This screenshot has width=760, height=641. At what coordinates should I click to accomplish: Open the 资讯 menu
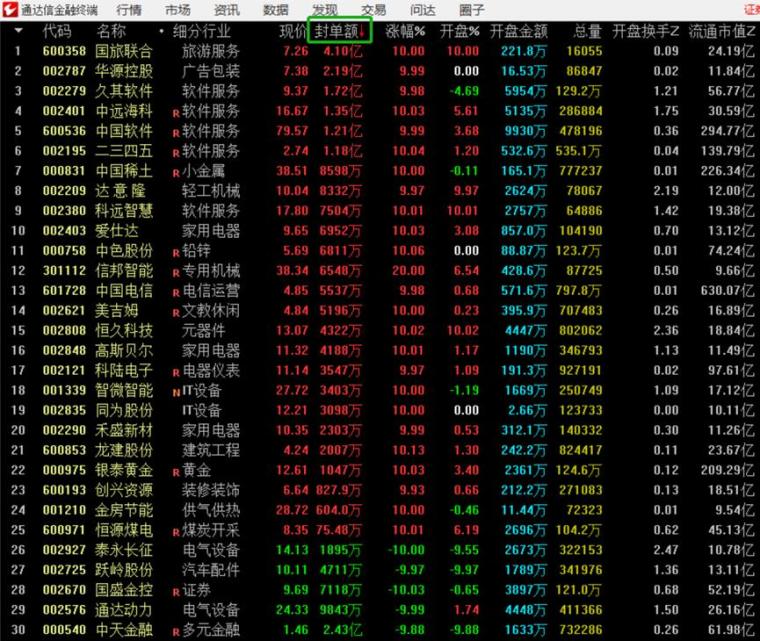[x=227, y=10]
